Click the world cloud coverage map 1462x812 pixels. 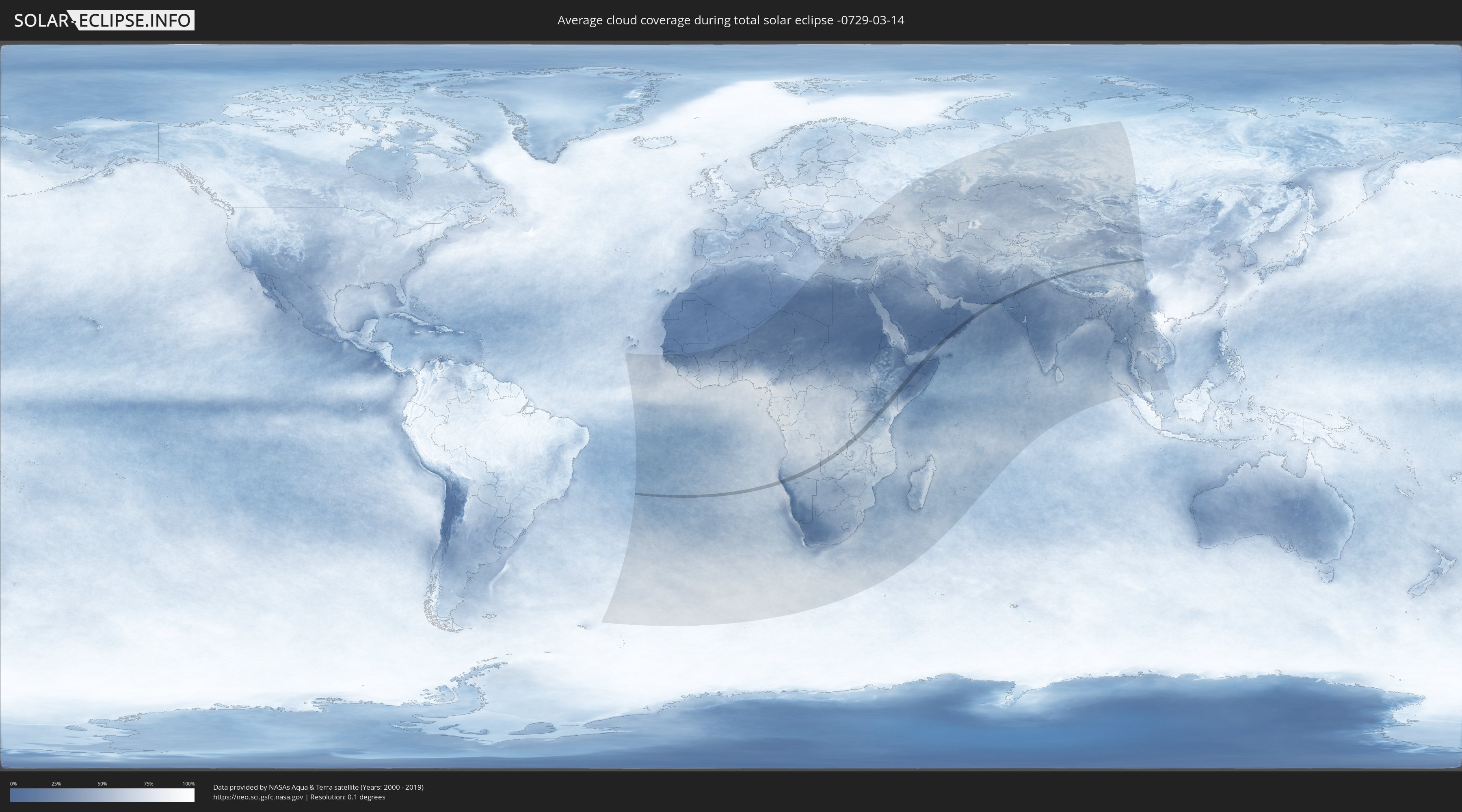(x=731, y=407)
